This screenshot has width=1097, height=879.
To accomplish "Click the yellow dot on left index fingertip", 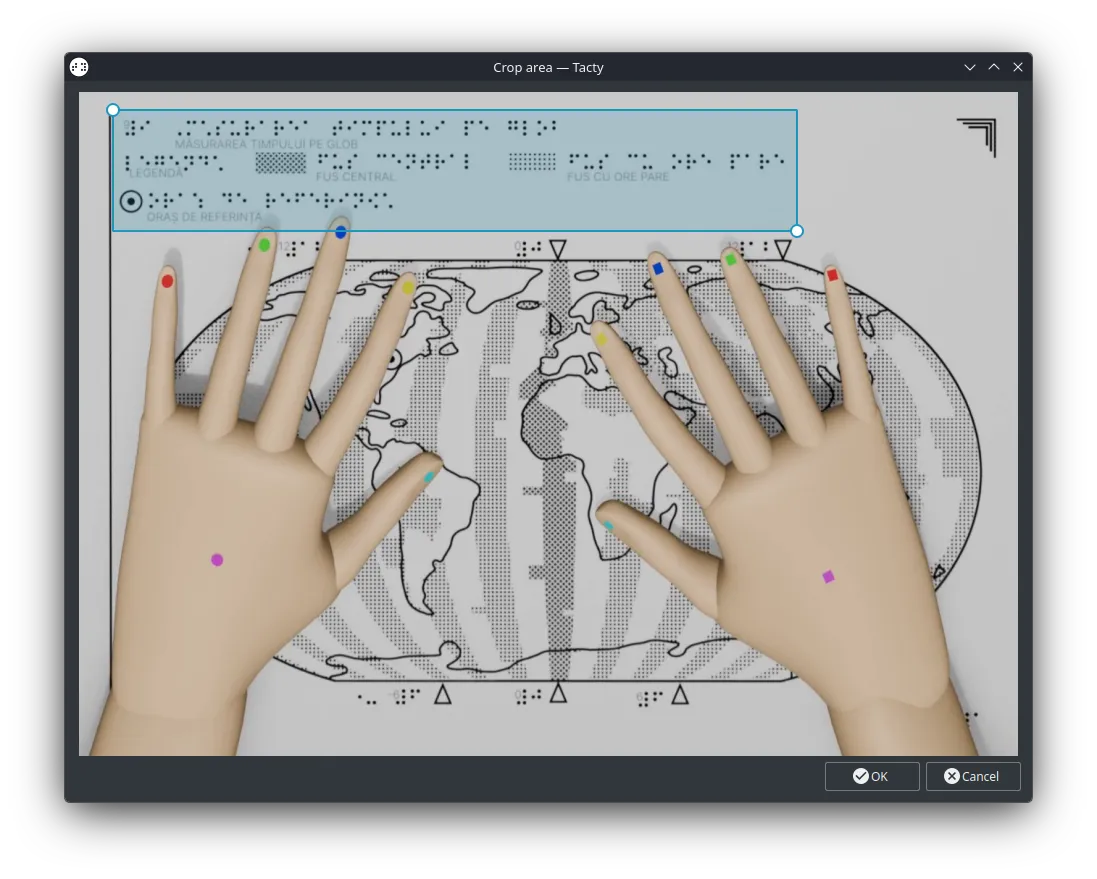I will coord(409,287).
